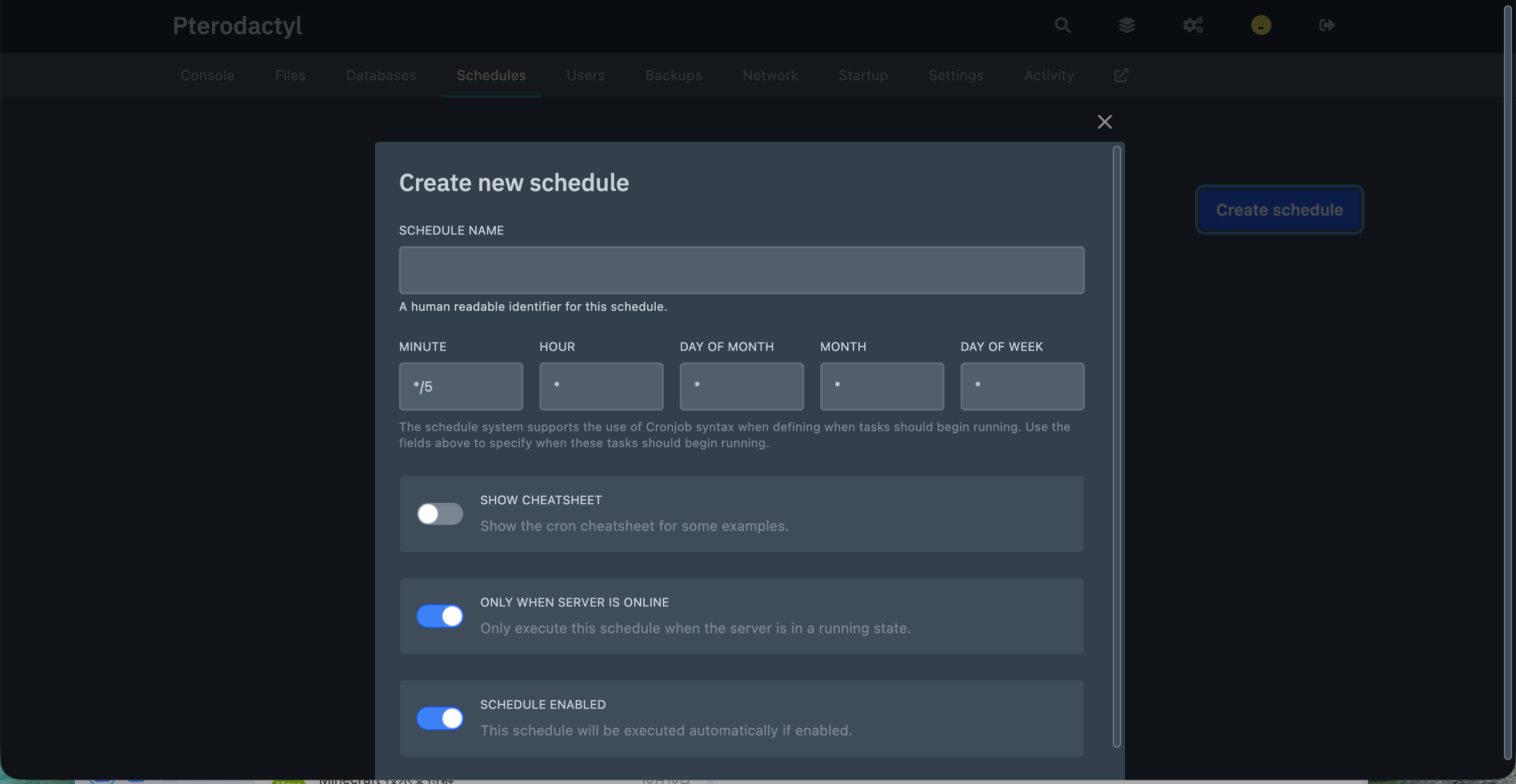Open the search magnifier icon
Viewport: 1516px width, 784px height.
[1062, 25]
